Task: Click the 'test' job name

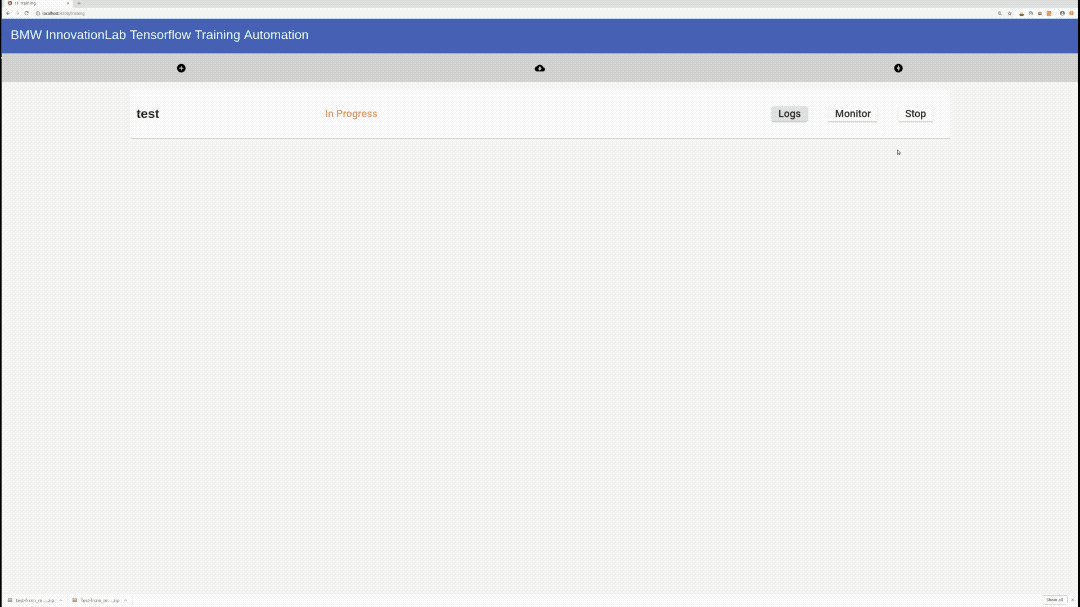Action: tap(147, 114)
